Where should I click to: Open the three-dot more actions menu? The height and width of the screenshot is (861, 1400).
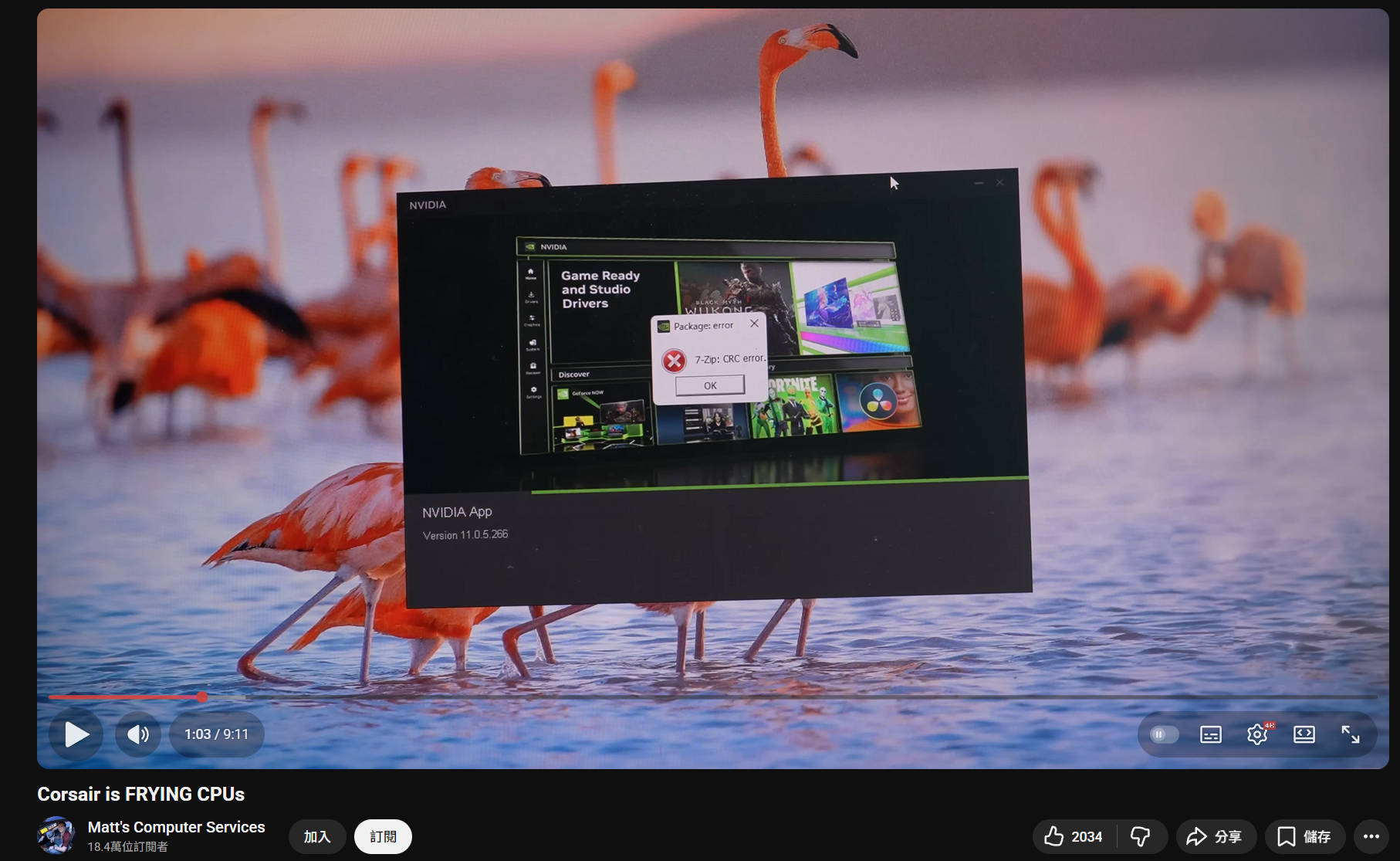pyautogui.click(x=1371, y=836)
